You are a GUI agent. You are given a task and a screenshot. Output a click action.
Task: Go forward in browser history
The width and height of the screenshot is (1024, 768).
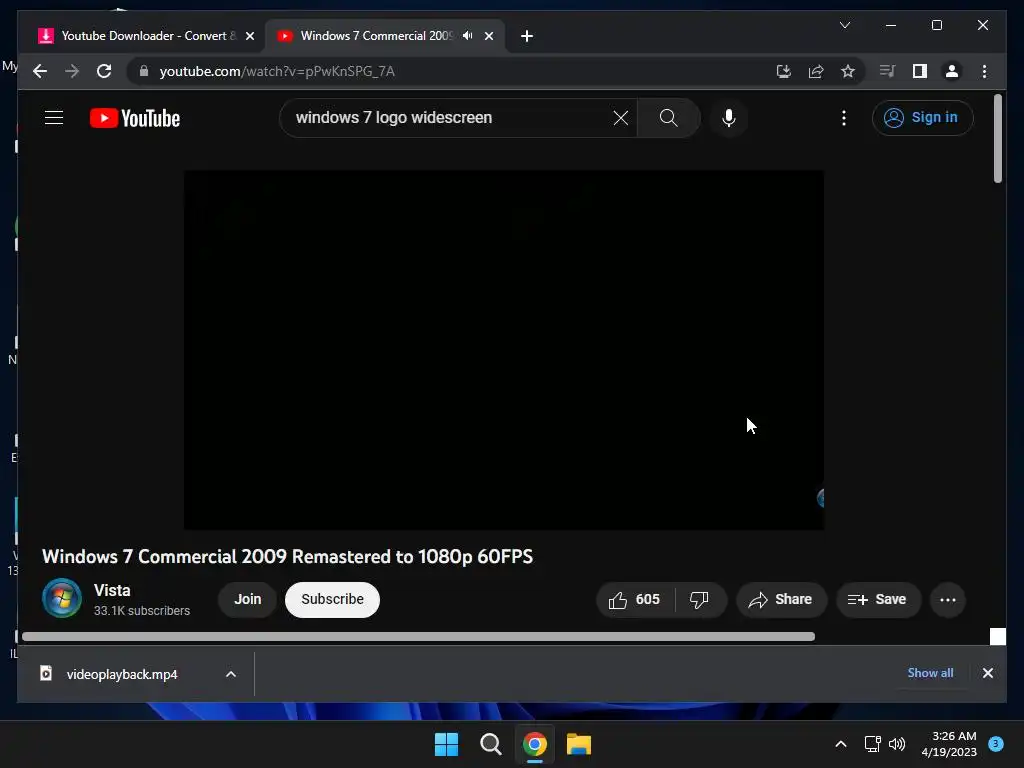pos(72,71)
